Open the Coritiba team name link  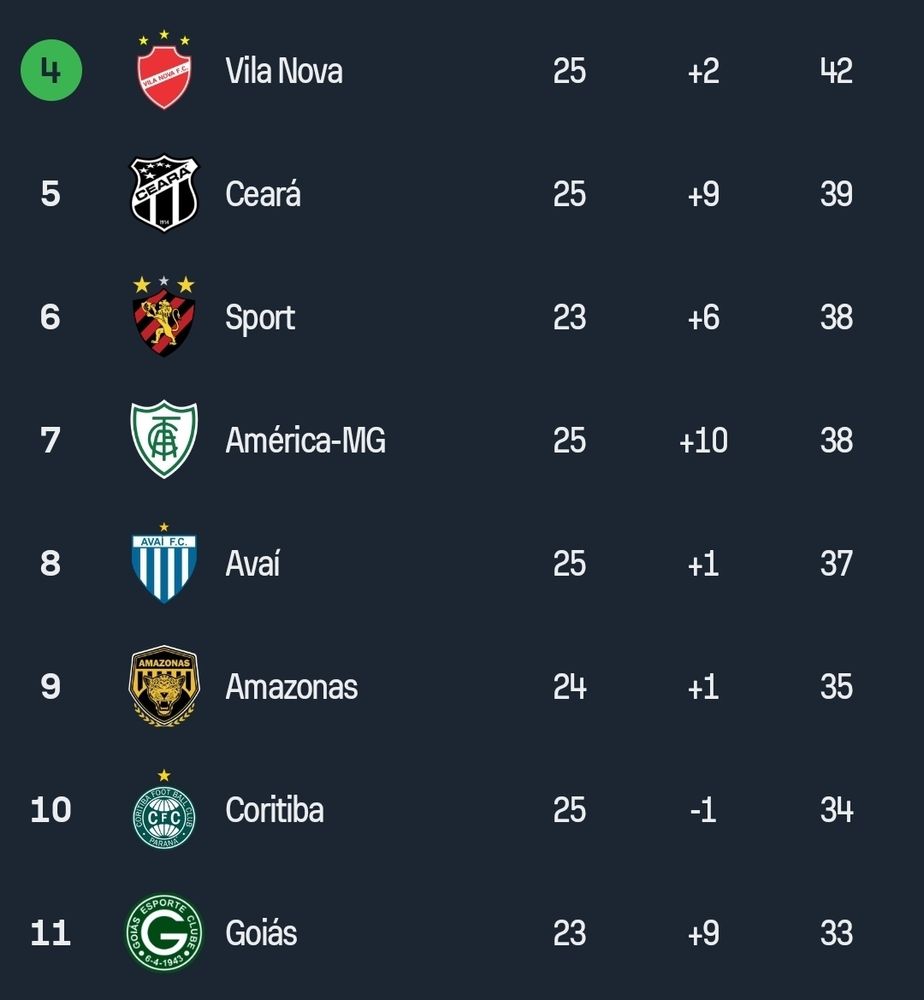click(274, 810)
